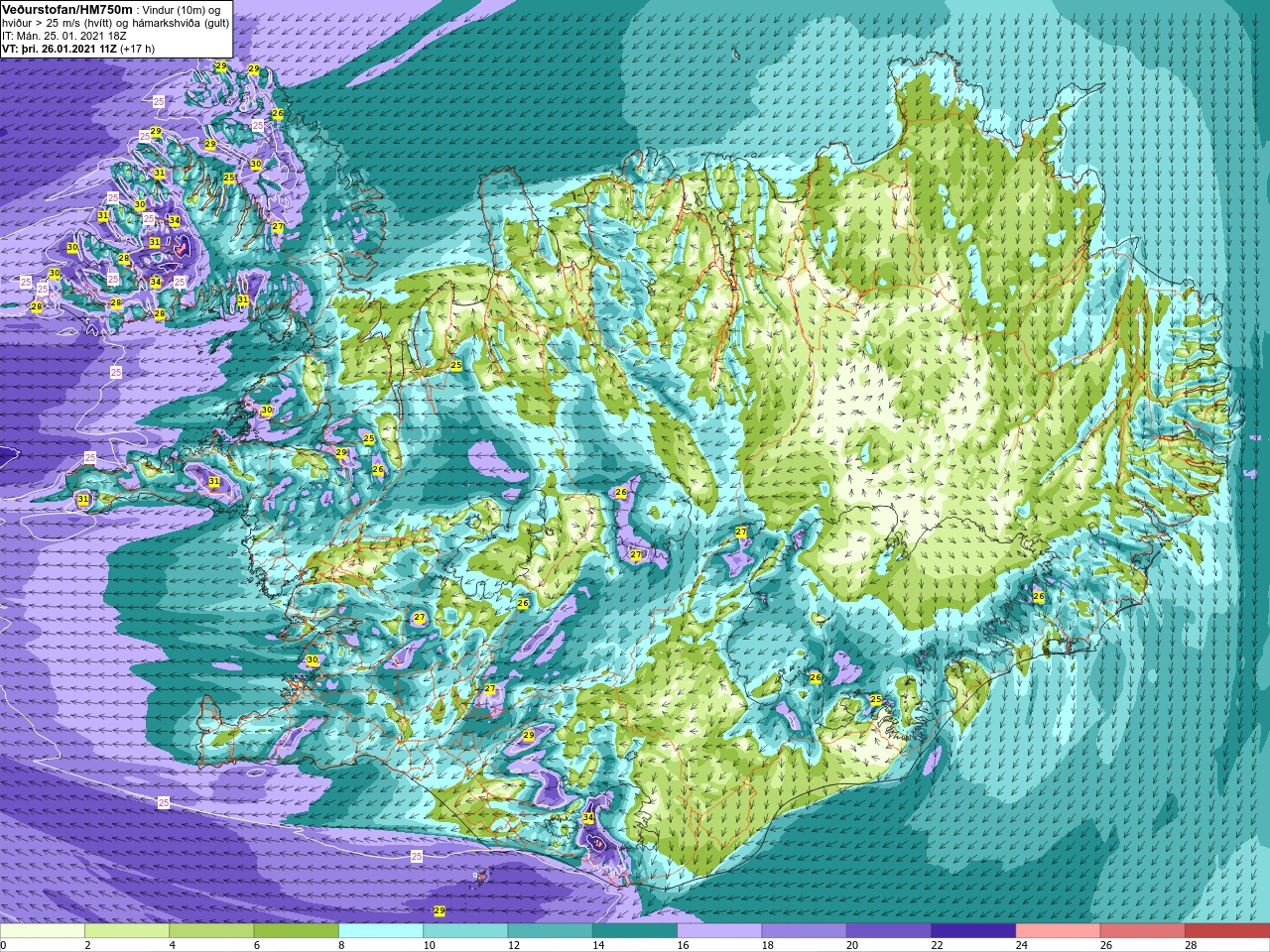Click the legend scale number 18
Viewport: 1270px width, 952px height.
tap(768, 945)
